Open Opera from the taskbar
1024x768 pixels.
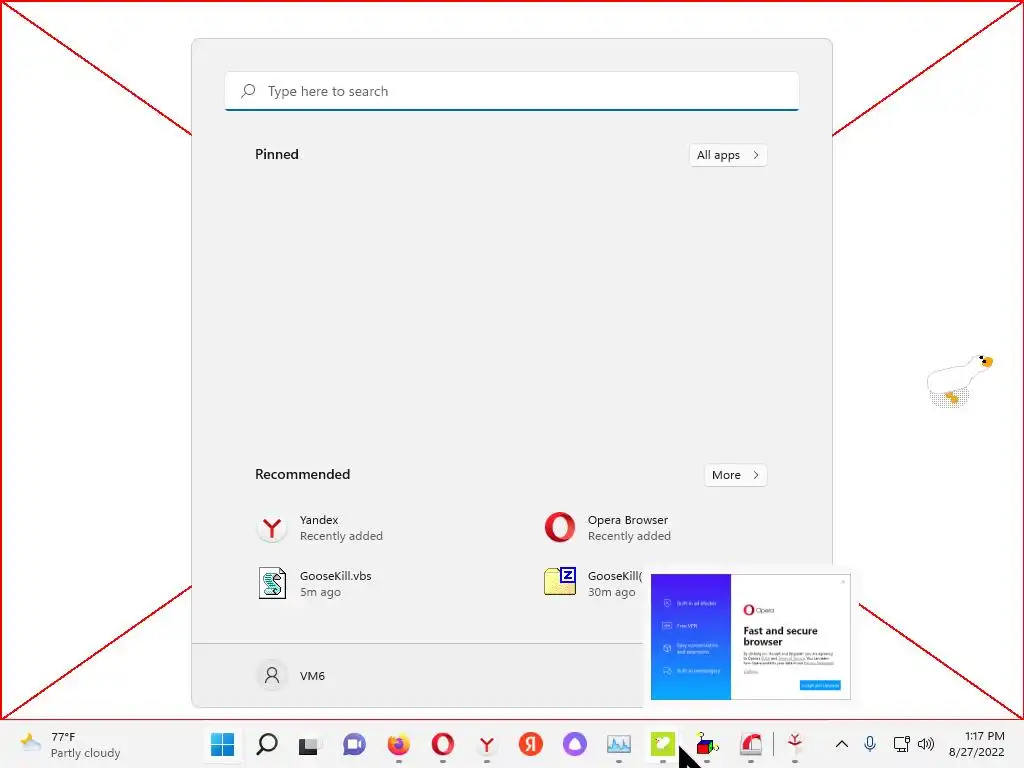[442, 744]
